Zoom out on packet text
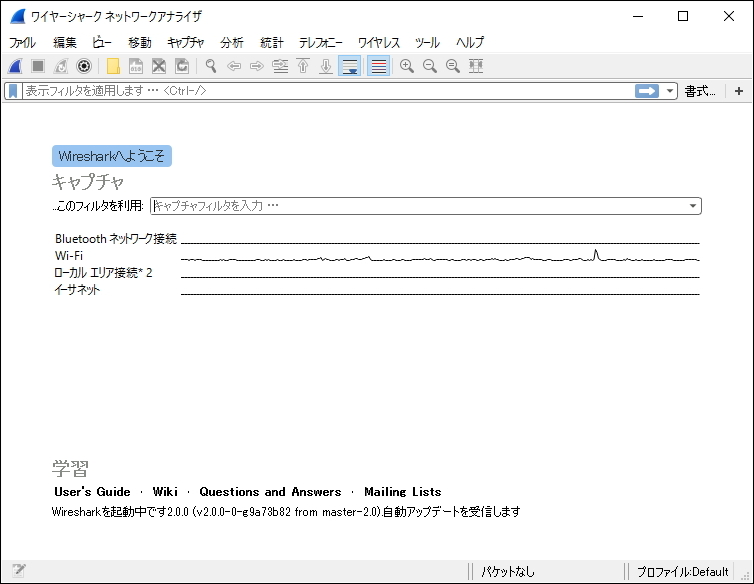 click(x=430, y=66)
